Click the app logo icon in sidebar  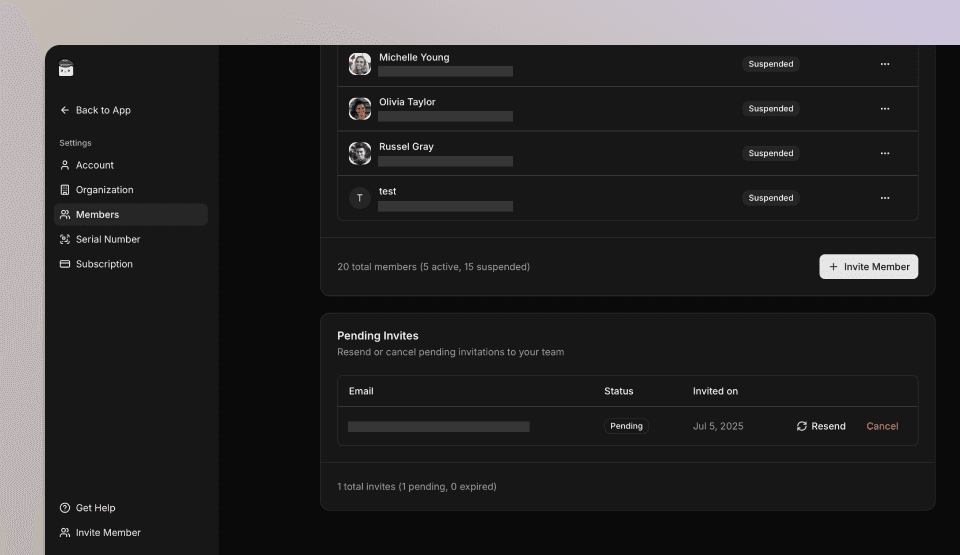coord(66,68)
